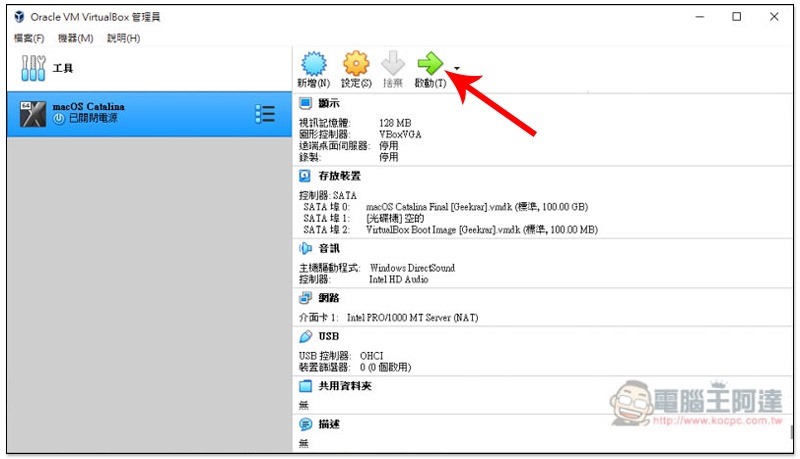Viewport: 800px width, 459px height.
Task: Open the Storage (存放裝置) section header
Action: (x=339, y=176)
